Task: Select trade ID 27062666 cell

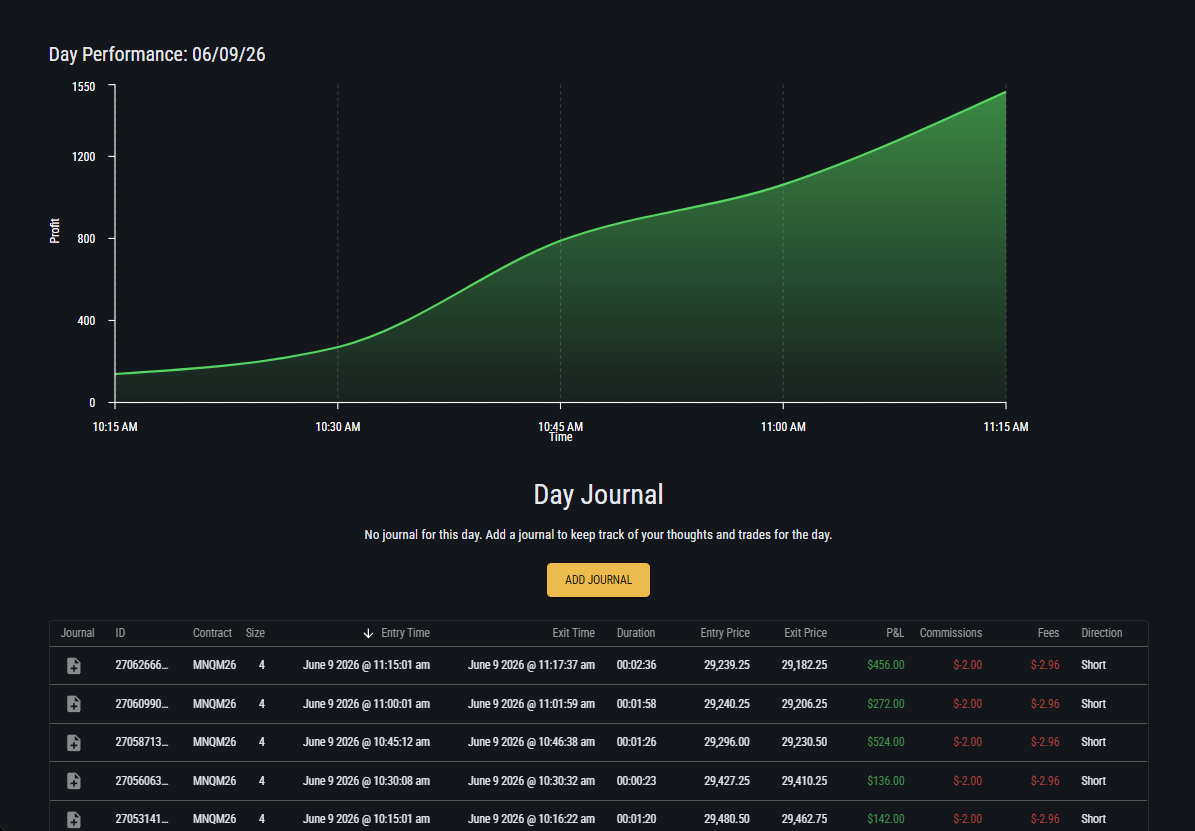Action: point(142,665)
